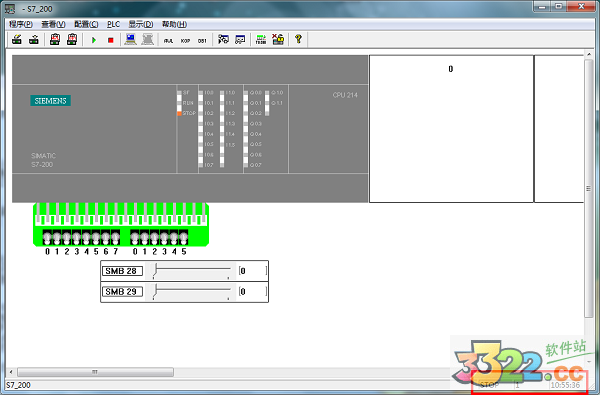Open the AWL view toolbar icon
Viewport: 600px width, 395px height.
[x=168, y=41]
